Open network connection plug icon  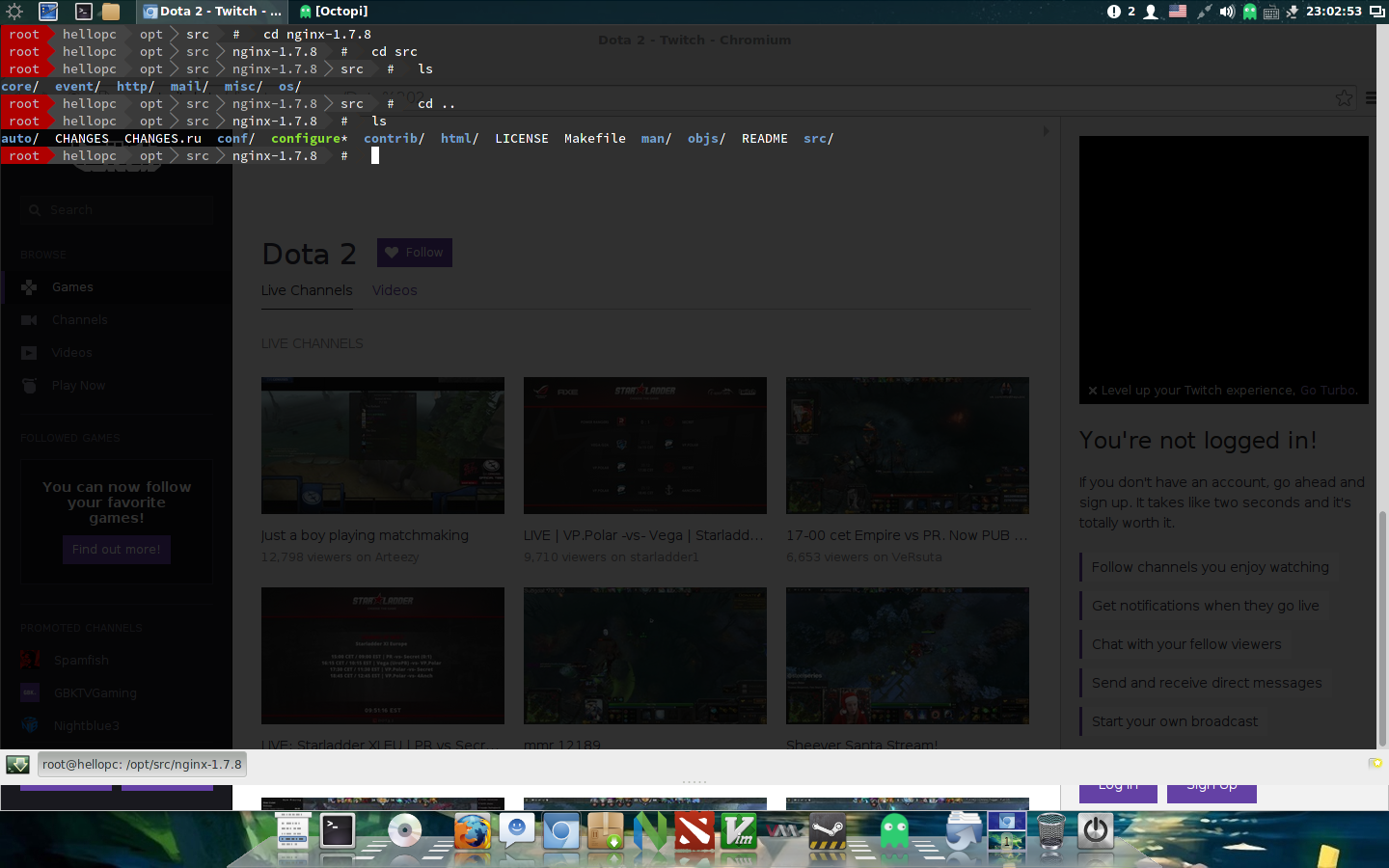pyautogui.click(x=1204, y=12)
